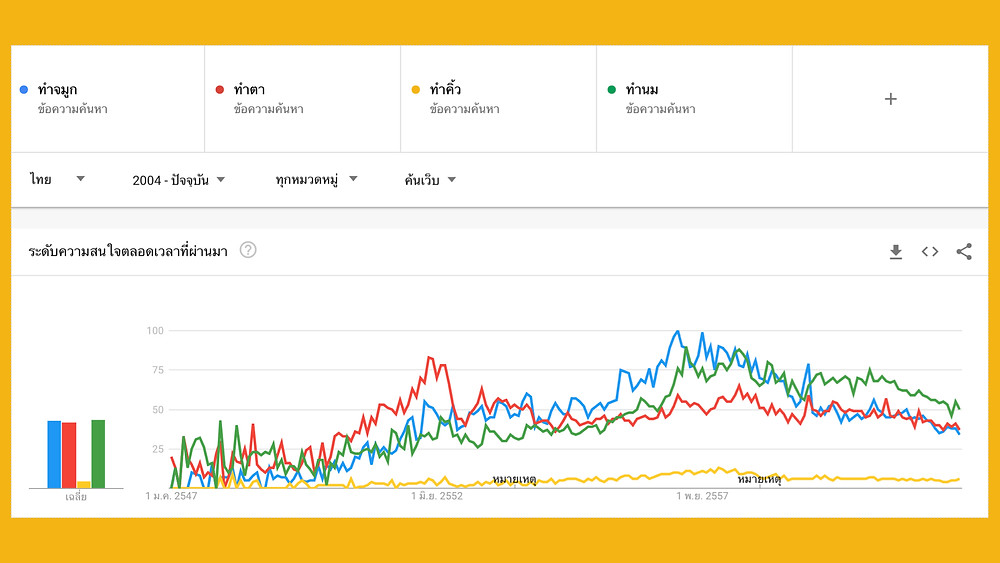Viewport: 1000px width, 563px height.
Task: Click the second หมายเหตุ note on the chart
Action: (x=760, y=479)
